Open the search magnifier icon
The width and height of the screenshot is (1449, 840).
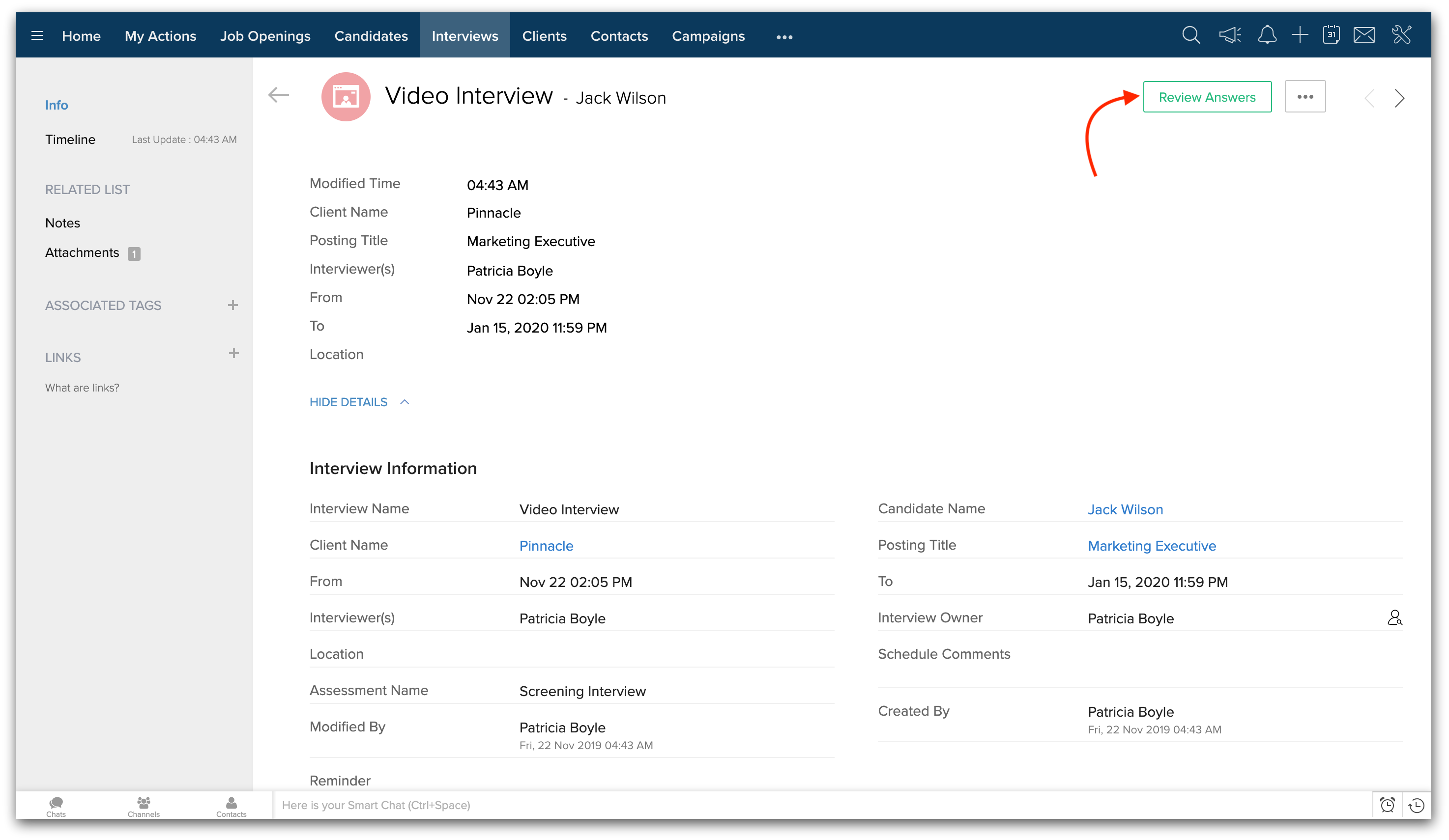tap(1191, 36)
